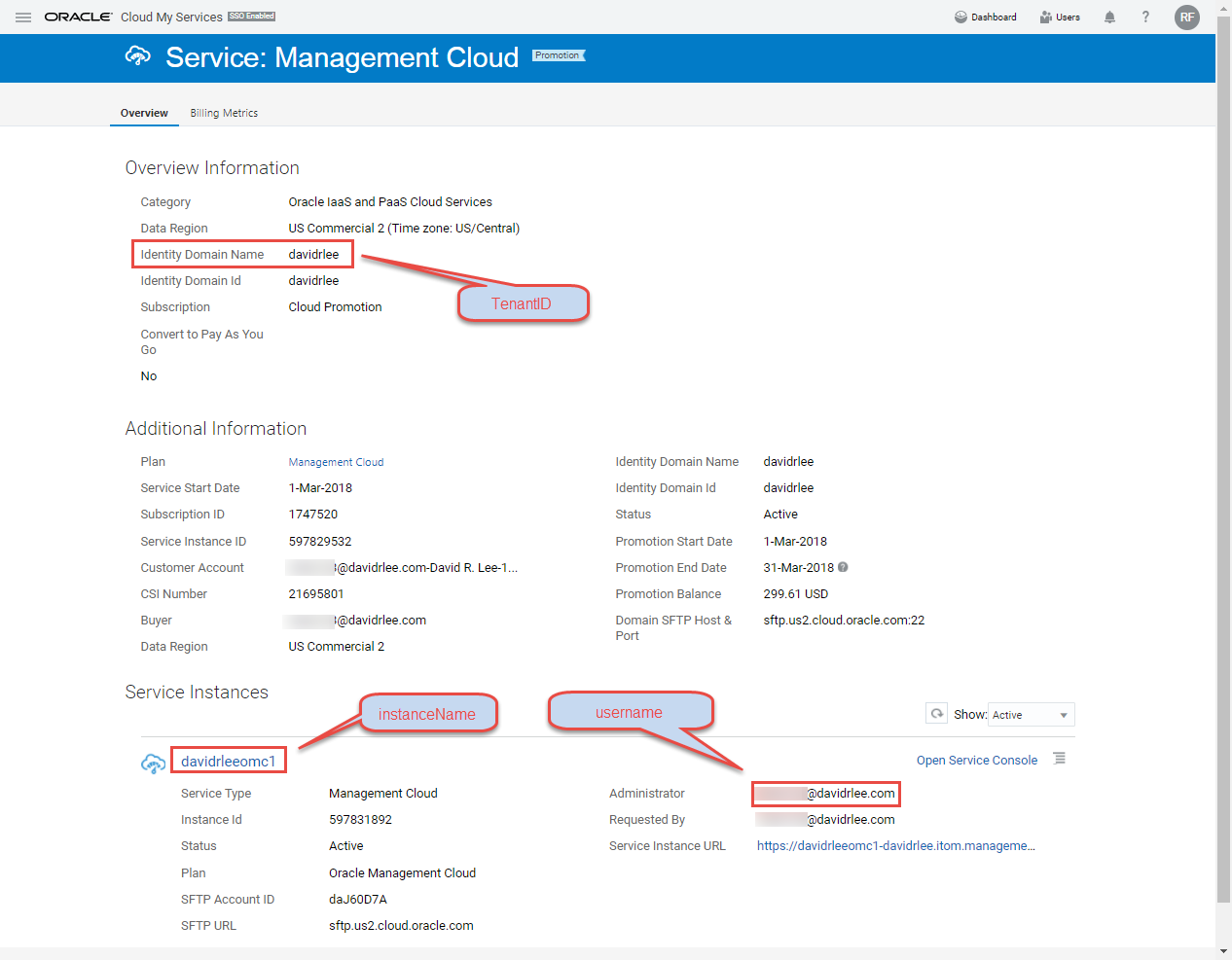
Task: Switch to the Overview tab
Action: point(144,113)
